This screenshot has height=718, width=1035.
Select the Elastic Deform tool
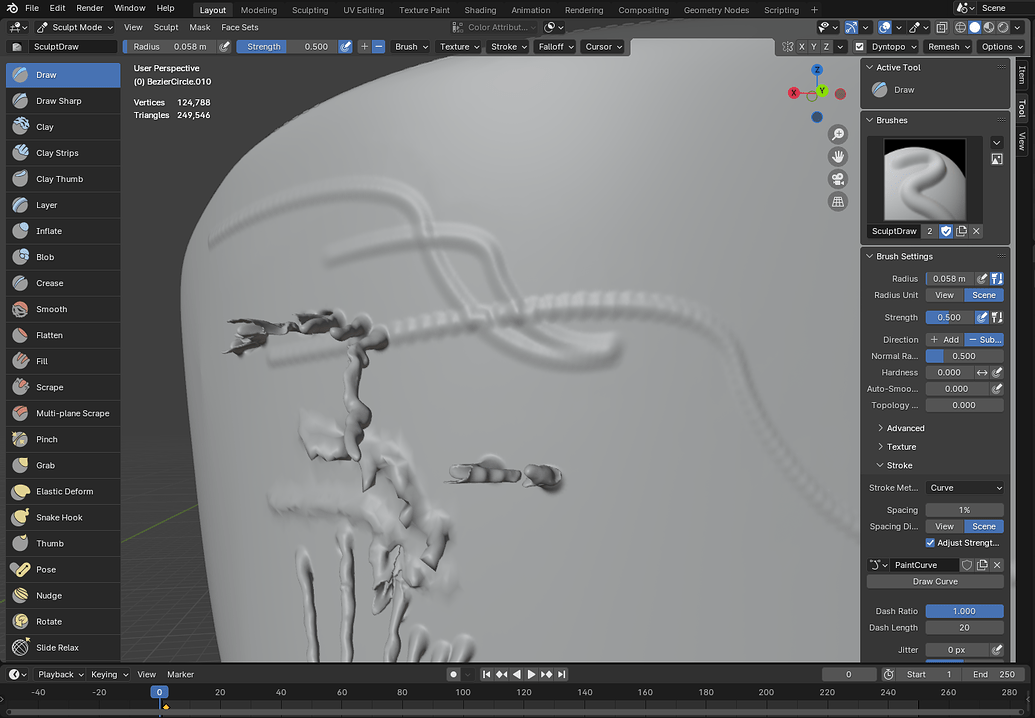coord(63,492)
